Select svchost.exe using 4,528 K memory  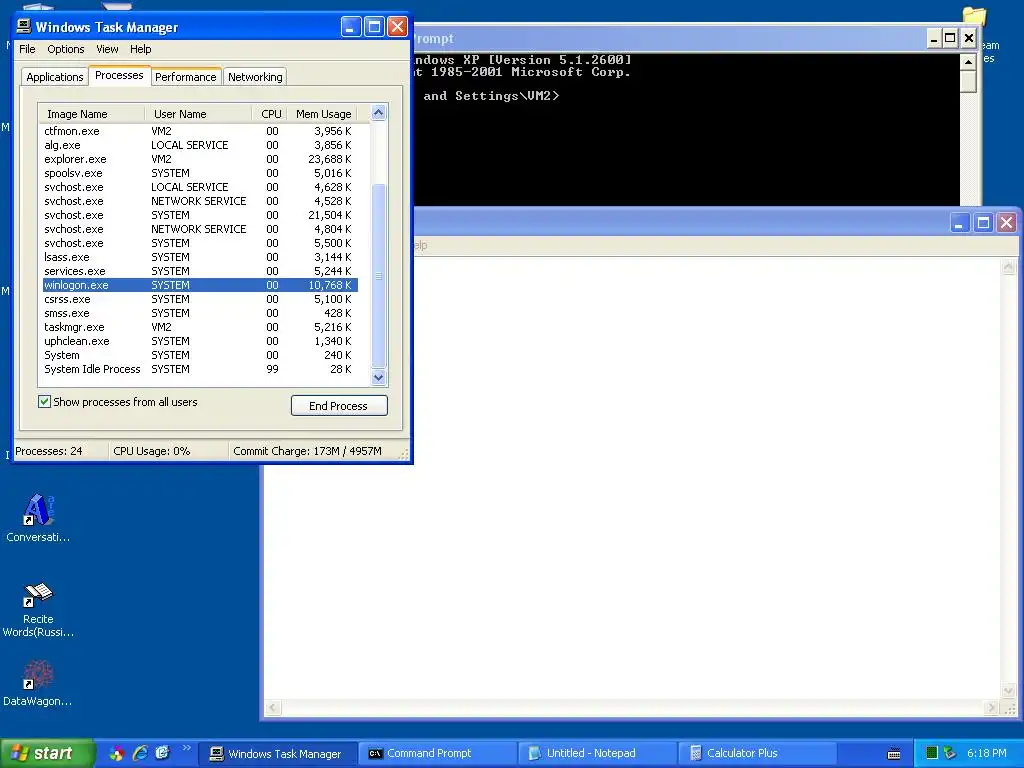200,201
